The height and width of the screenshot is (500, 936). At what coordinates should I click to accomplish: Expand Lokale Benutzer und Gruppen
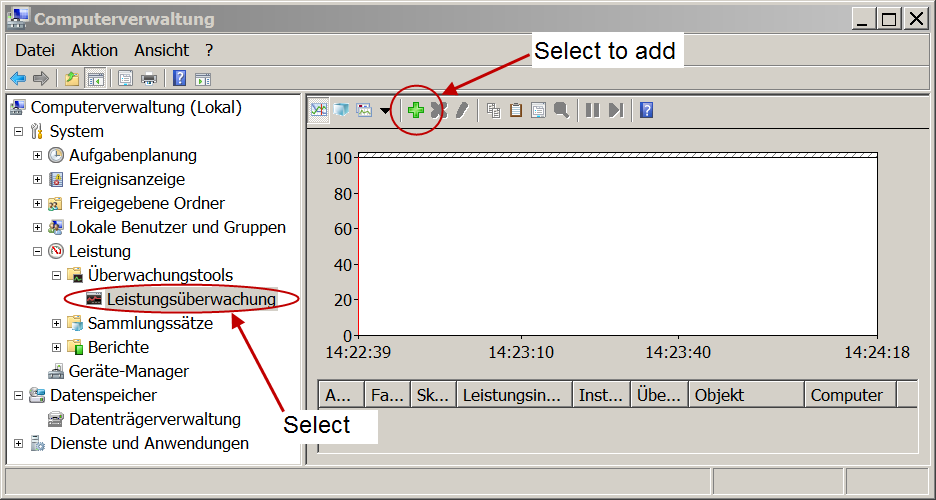point(37,227)
